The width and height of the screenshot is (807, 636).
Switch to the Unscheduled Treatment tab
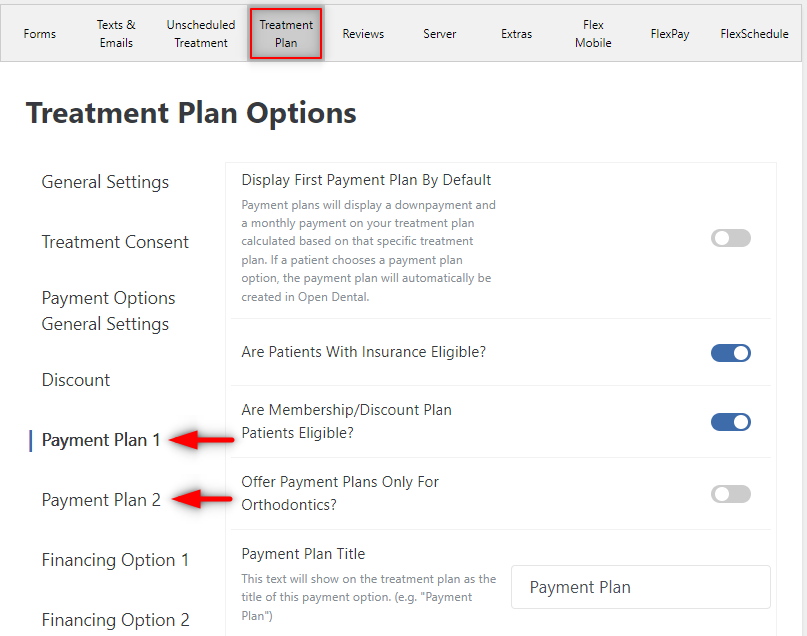point(200,33)
